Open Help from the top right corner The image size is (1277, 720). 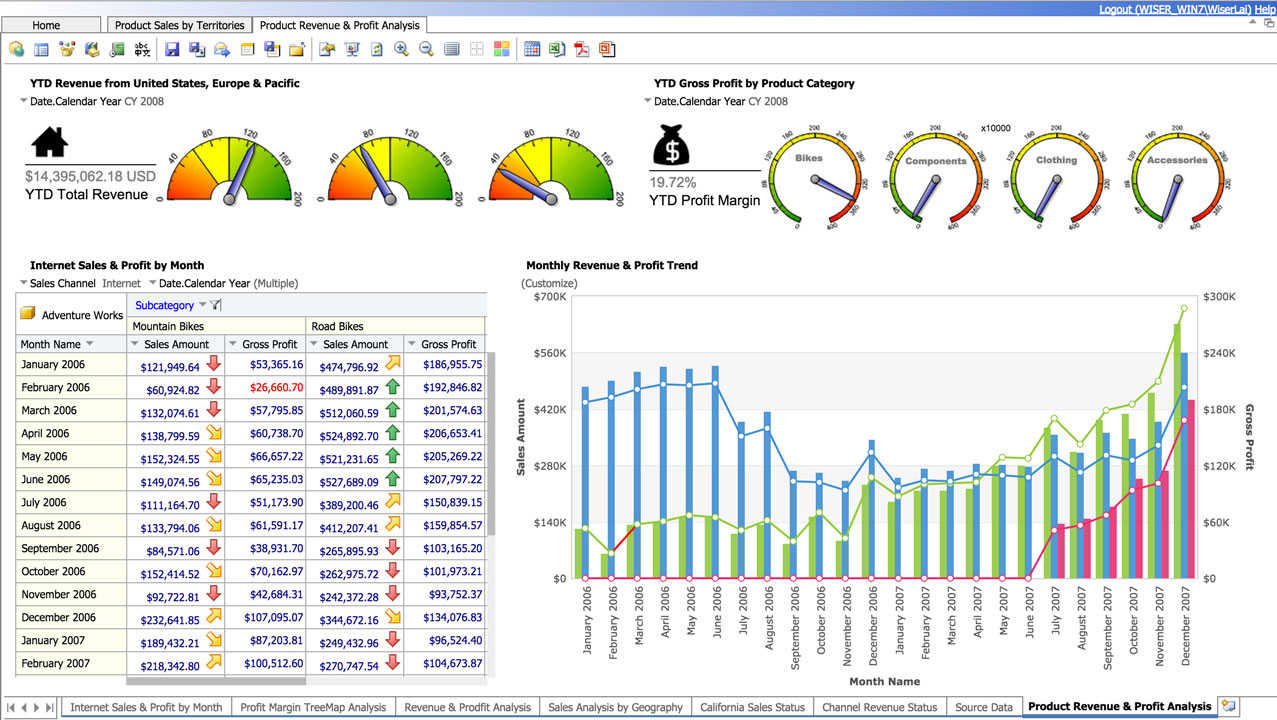pyautogui.click(x=1262, y=7)
